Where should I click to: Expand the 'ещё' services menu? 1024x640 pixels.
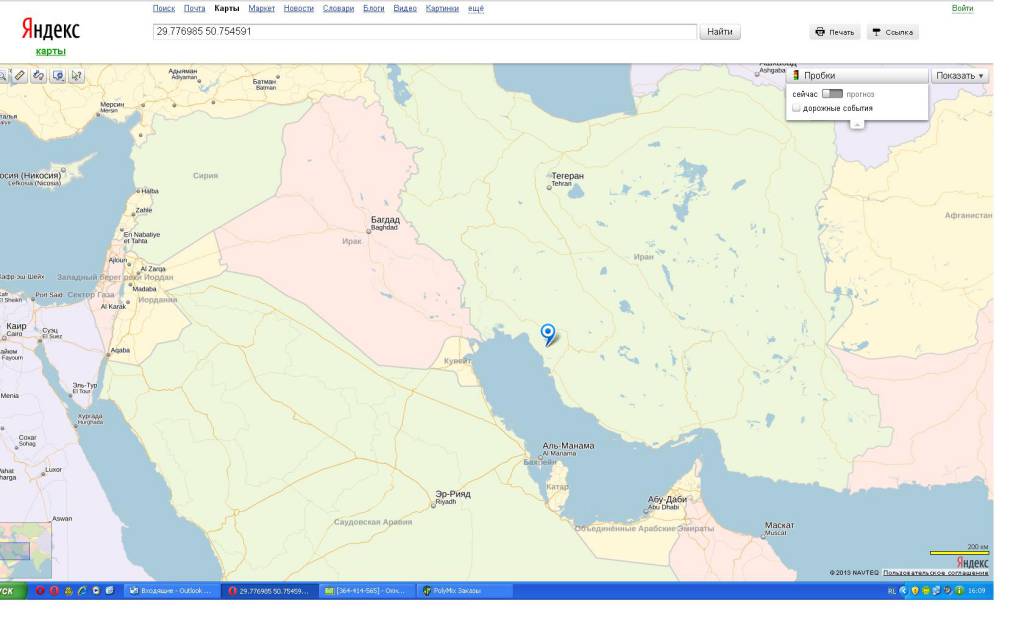[x=476, y=8]
